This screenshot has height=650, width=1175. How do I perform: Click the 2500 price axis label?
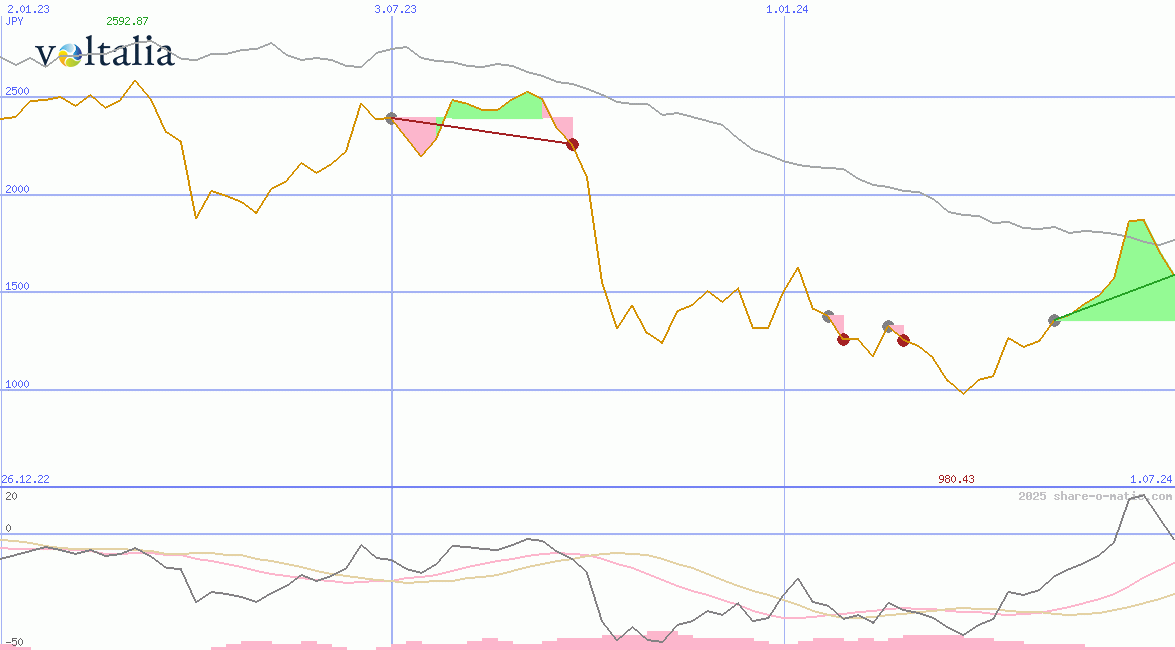pos(17,92)
